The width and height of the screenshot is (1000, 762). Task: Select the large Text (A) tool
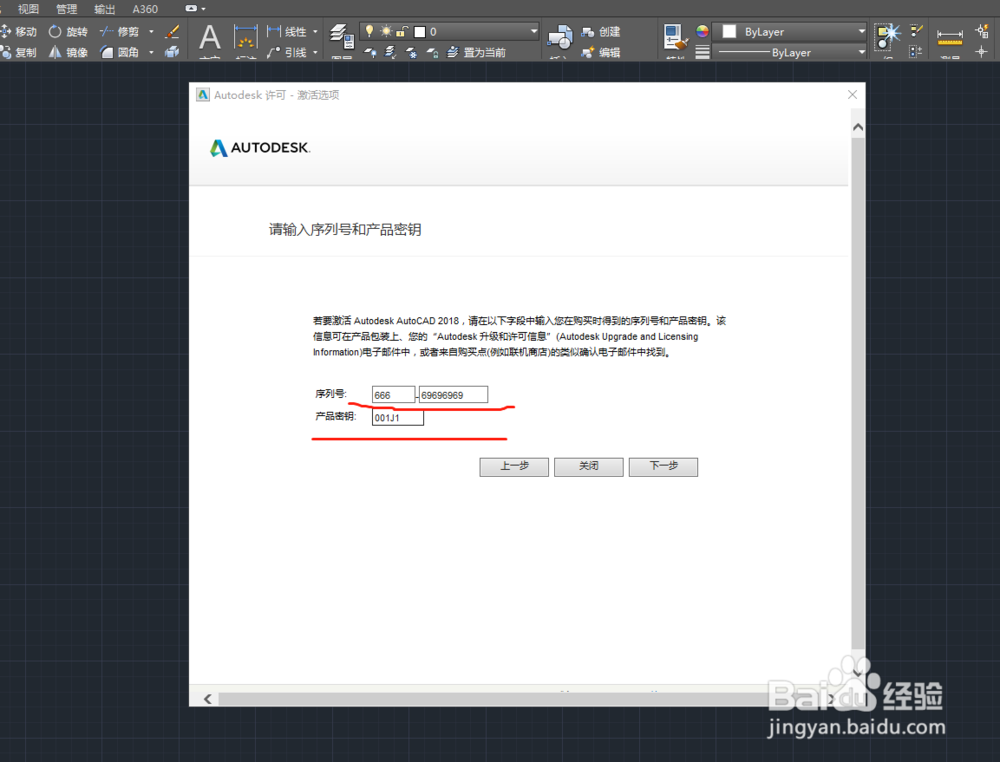210,38
